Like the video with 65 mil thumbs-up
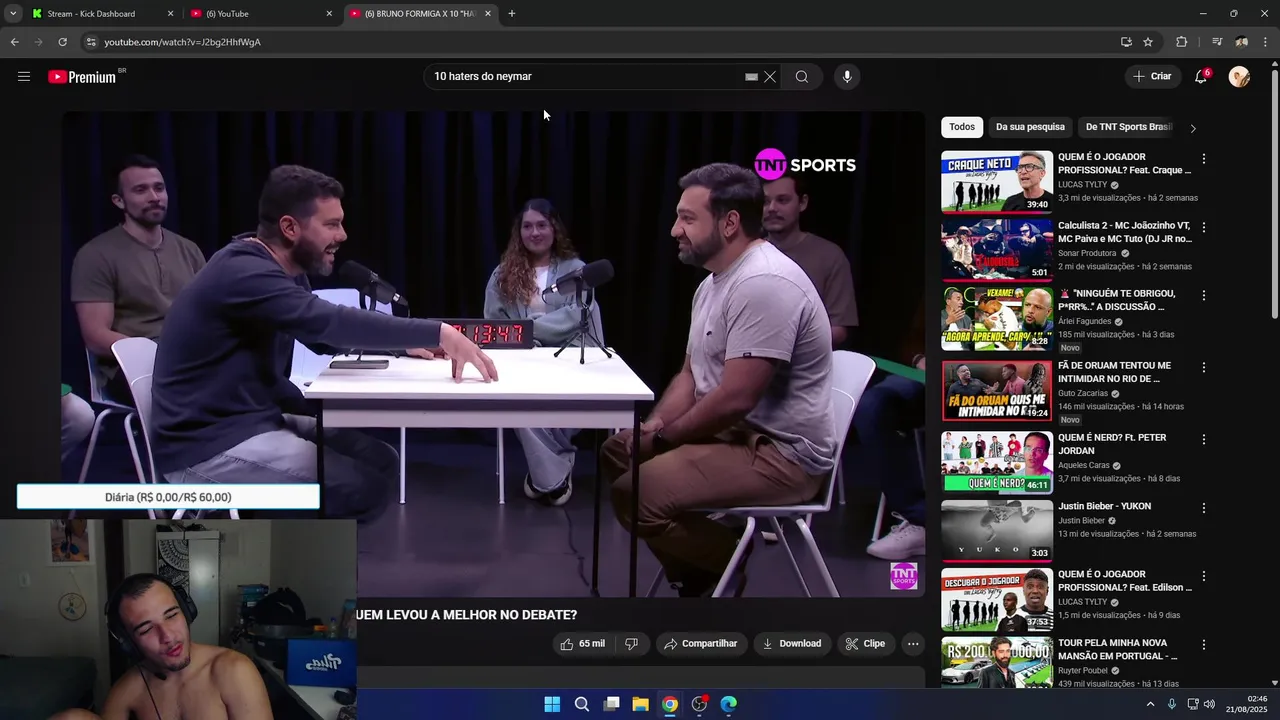The height and width of the screenshot is (720, 1280). pyautogui.click(x=583, y=643)
